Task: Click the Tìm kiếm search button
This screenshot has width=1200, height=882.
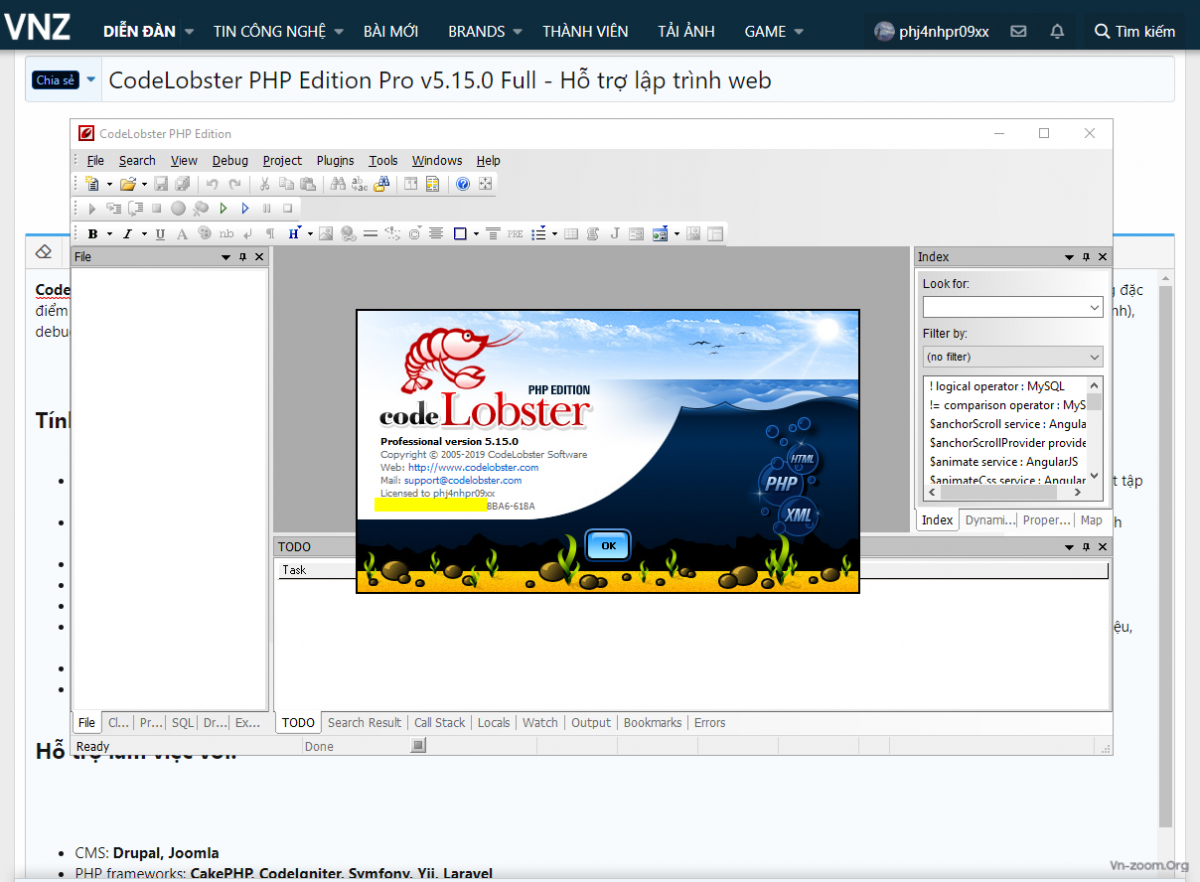Action: (1134, 31)
